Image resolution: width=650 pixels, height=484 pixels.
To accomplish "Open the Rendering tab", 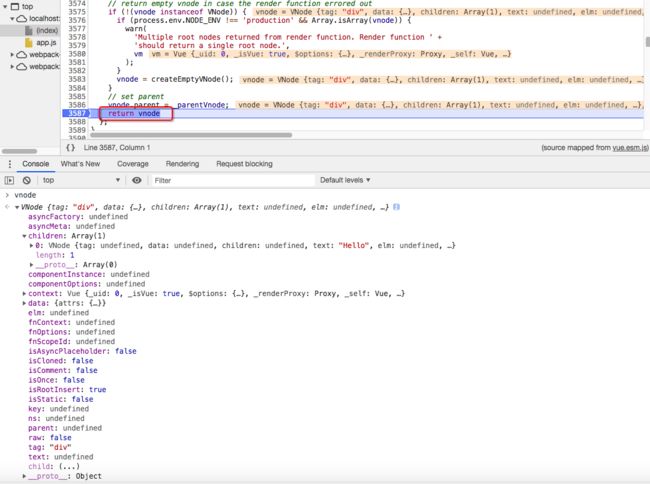I will point(182,164).
